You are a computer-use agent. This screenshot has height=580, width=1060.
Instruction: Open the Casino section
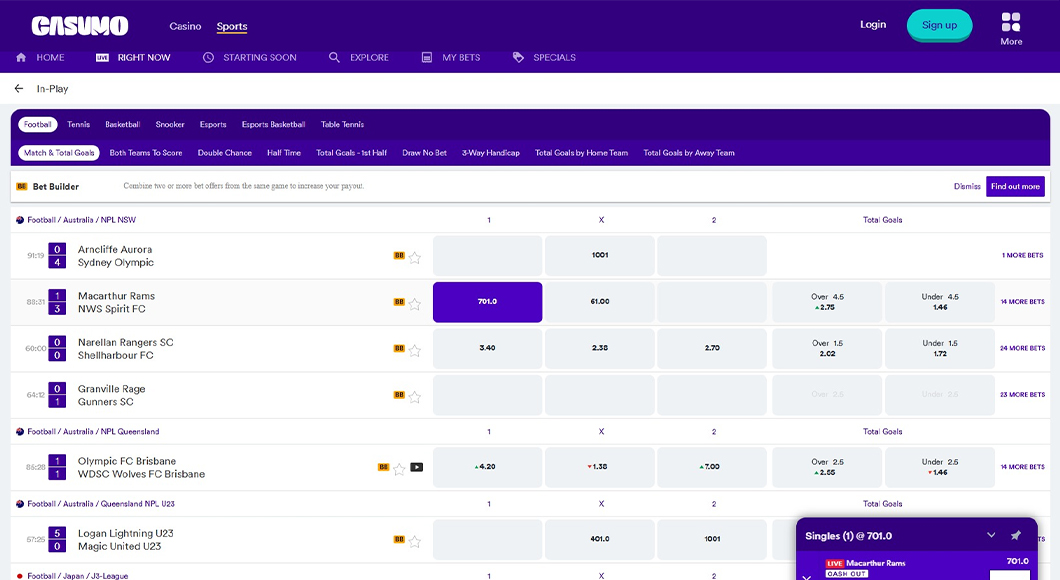coord(185,26)
